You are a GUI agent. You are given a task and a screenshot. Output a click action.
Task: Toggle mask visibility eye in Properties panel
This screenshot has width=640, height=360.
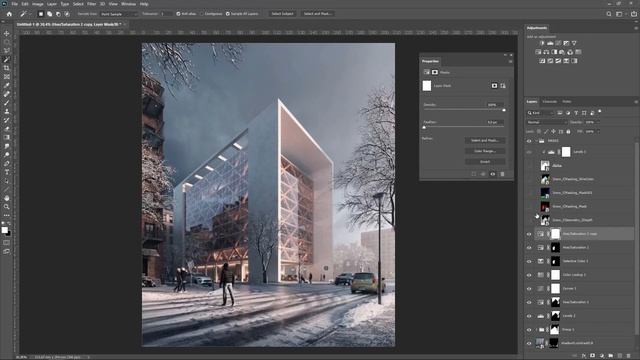tap(493, 174)
